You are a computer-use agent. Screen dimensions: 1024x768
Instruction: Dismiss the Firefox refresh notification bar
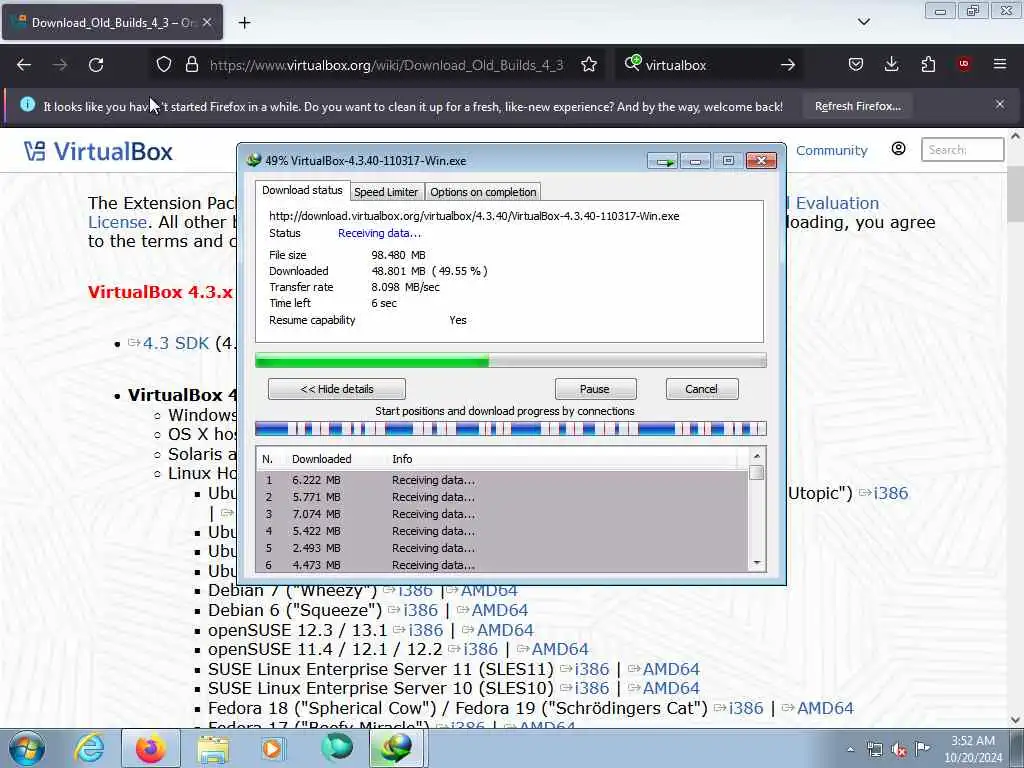[999, 104]
